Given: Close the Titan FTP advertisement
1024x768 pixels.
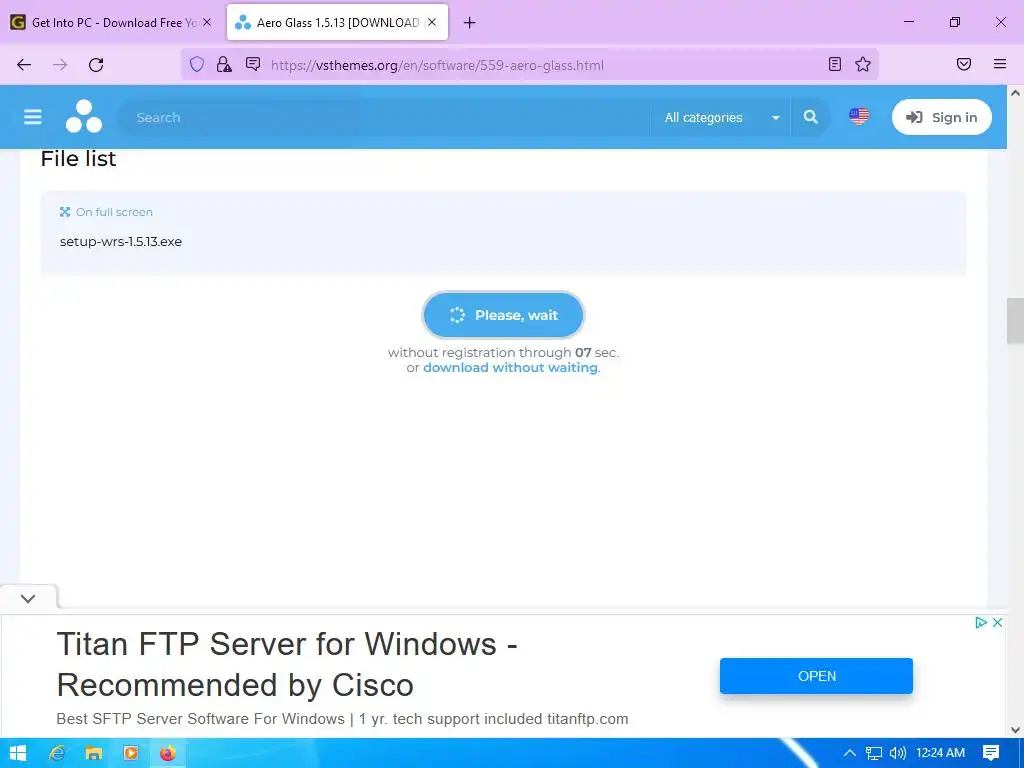Looking at the screenshot, I should [997, 622].
